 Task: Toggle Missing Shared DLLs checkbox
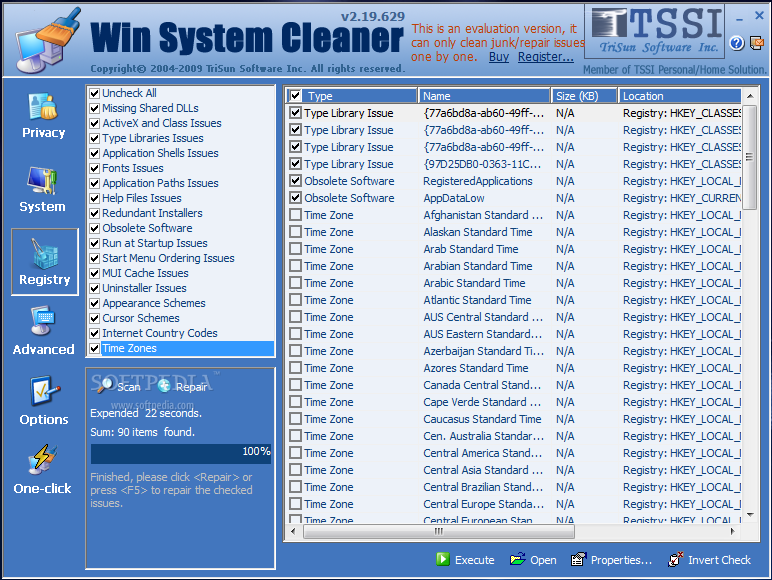pos(95,108)
